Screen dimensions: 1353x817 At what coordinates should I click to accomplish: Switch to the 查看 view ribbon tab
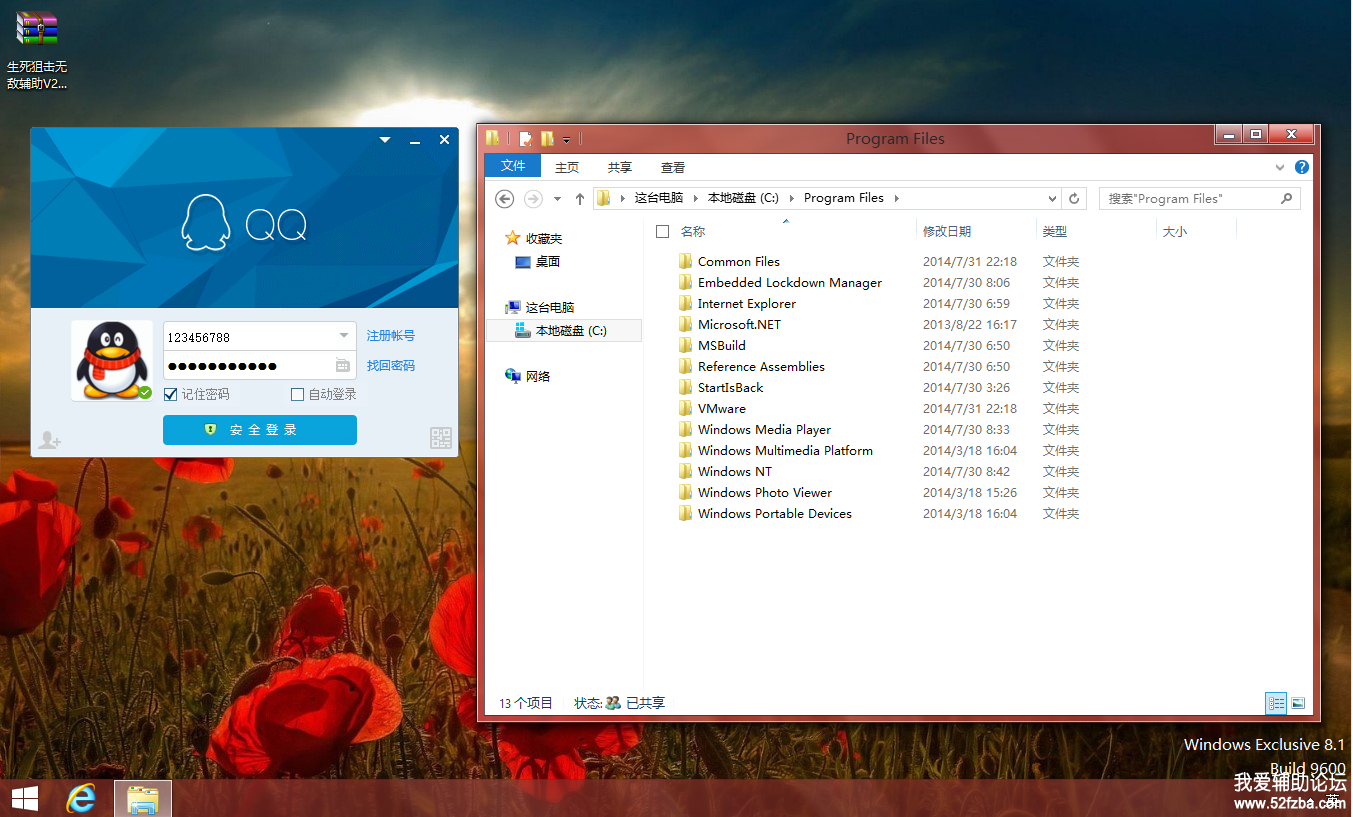tap(673, 167)
